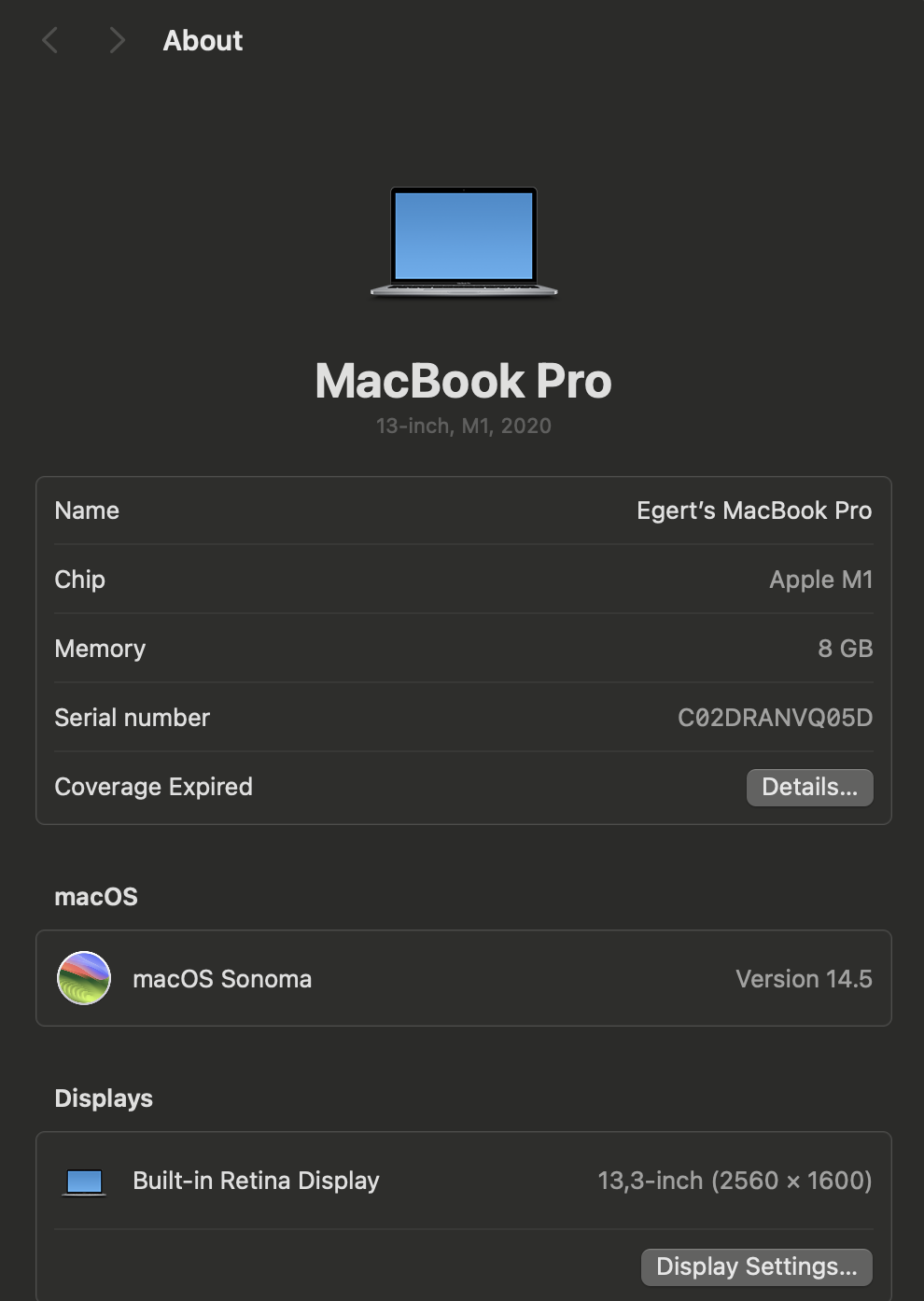
Task: Click the 13,3-inch (2560 × 1600) resolution text
Action: 735,1181
